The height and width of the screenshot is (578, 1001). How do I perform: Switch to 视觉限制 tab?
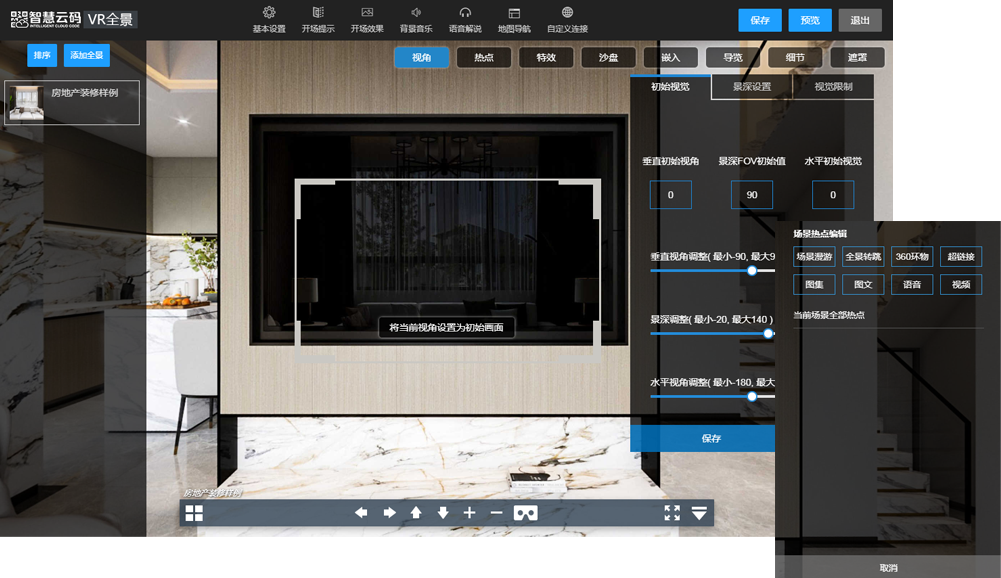coord(833,87)
